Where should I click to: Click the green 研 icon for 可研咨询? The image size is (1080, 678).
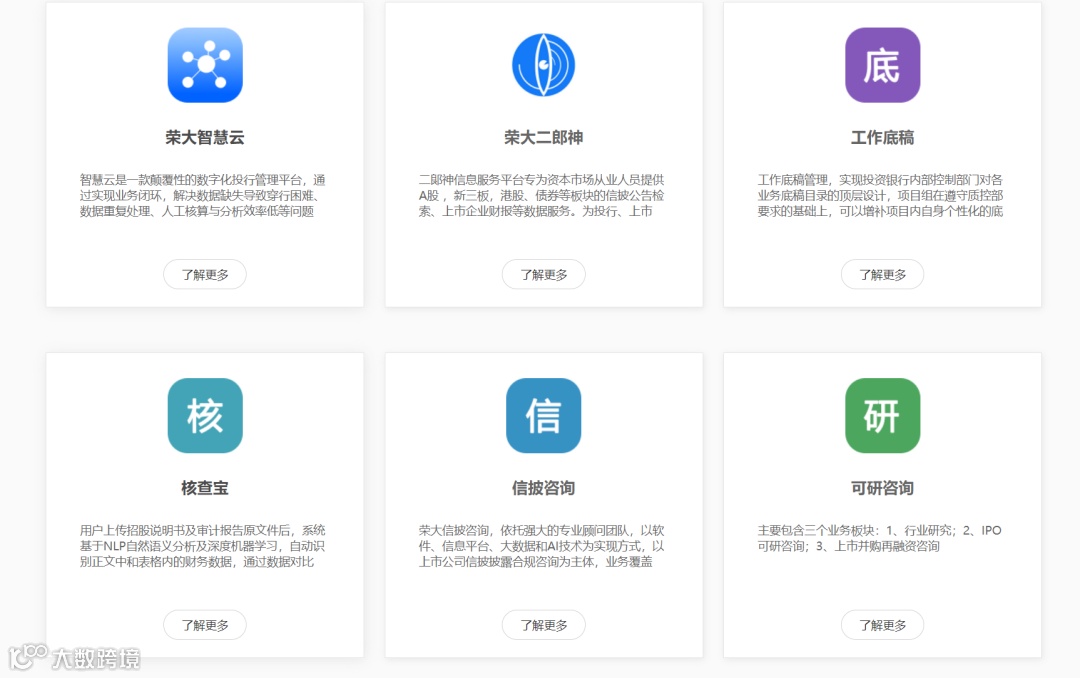pos(882,415)
